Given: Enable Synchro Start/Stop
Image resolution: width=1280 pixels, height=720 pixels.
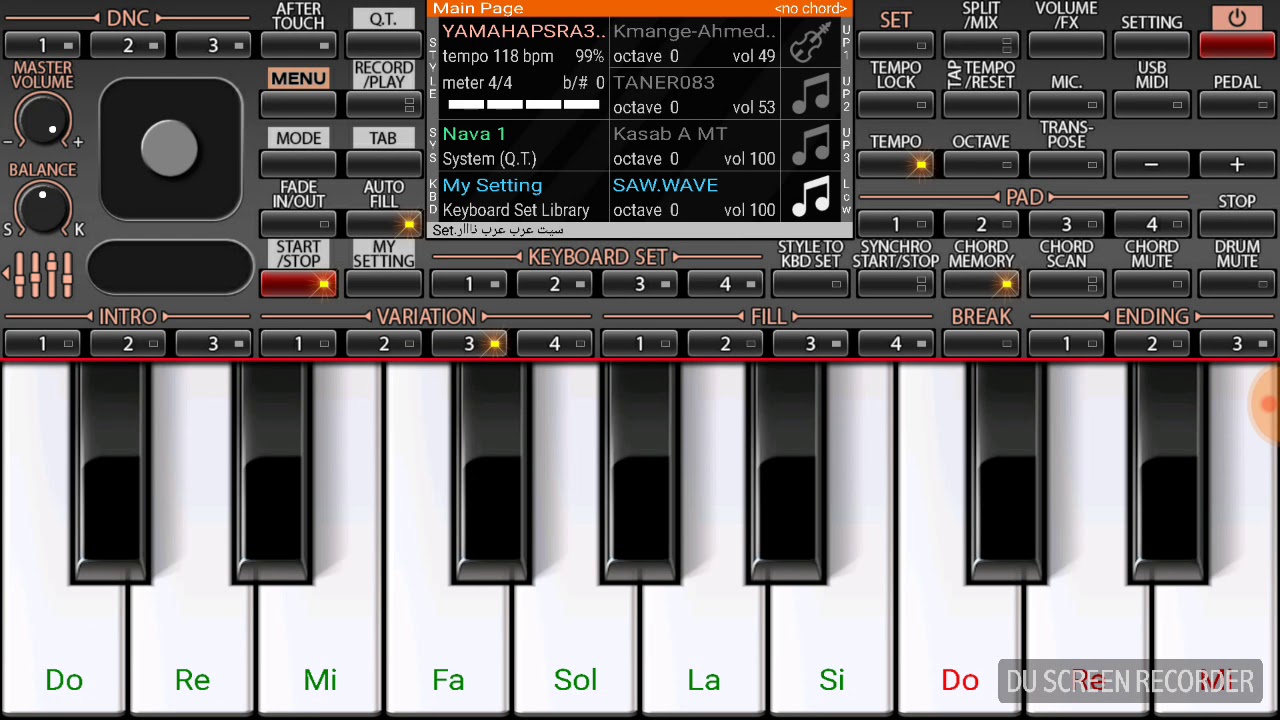Looking at the screenshot, I should pyautogui.click(x=895, y=284).
